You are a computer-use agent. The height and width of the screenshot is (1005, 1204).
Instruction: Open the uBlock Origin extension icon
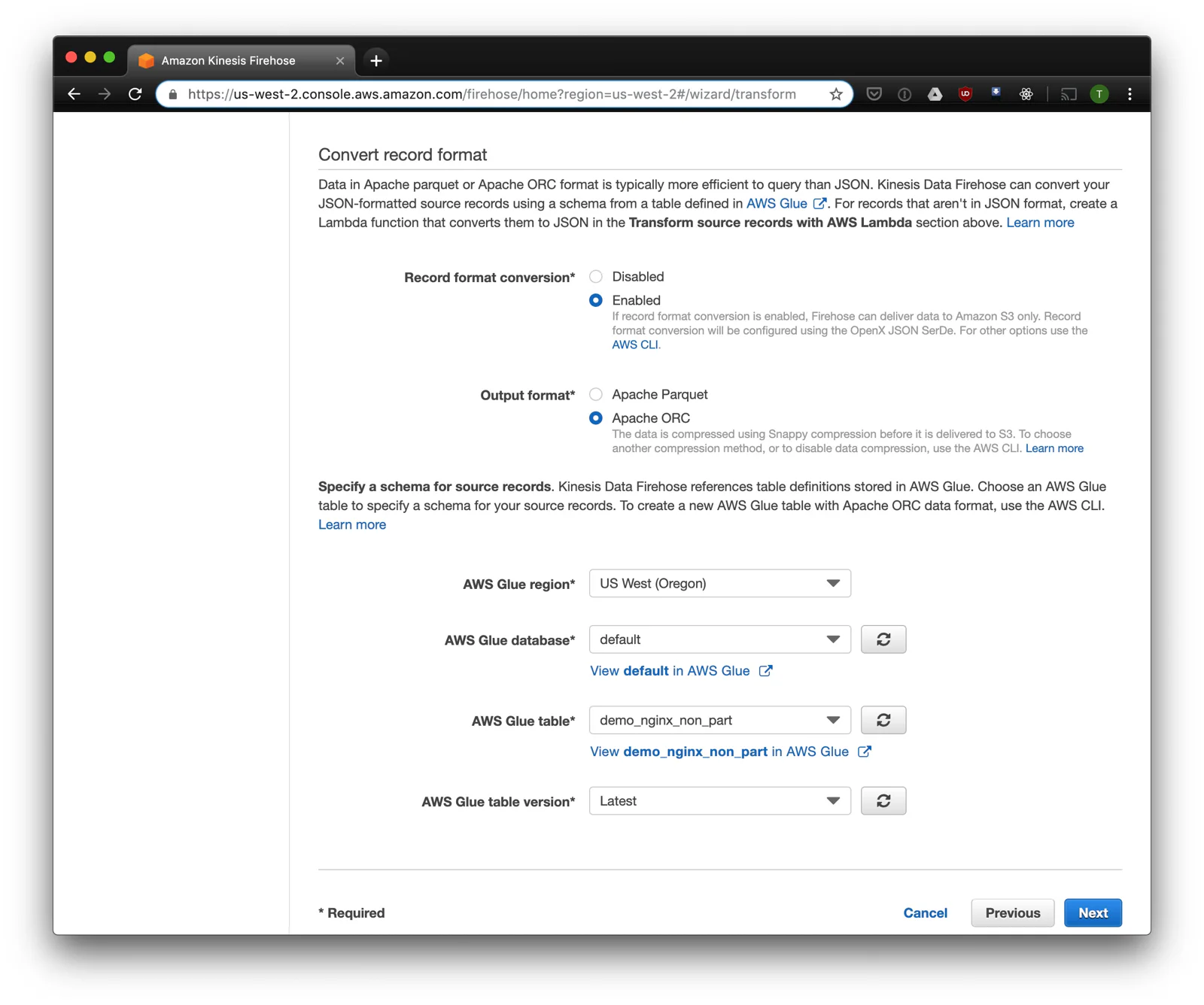[965, 94]
